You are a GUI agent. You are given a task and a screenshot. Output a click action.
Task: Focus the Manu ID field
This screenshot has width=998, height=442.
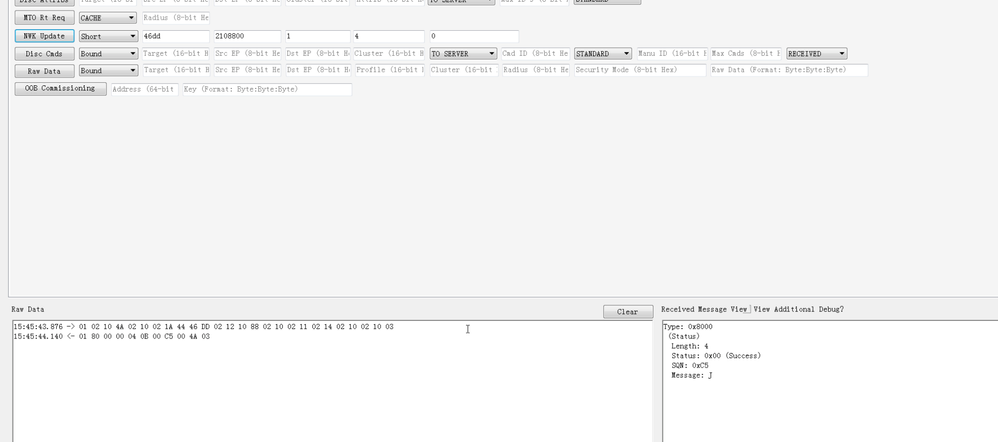click(x=672, y=53)
